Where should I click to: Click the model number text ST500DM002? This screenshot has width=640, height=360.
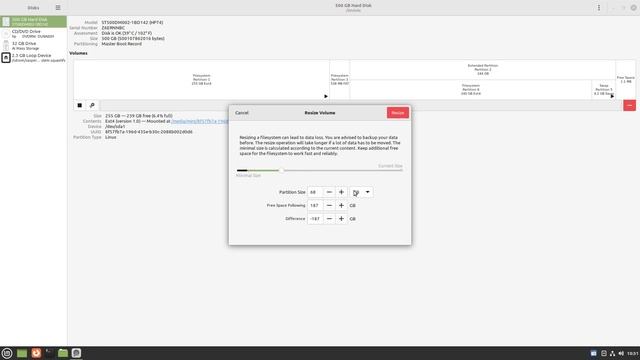point(132,22)
